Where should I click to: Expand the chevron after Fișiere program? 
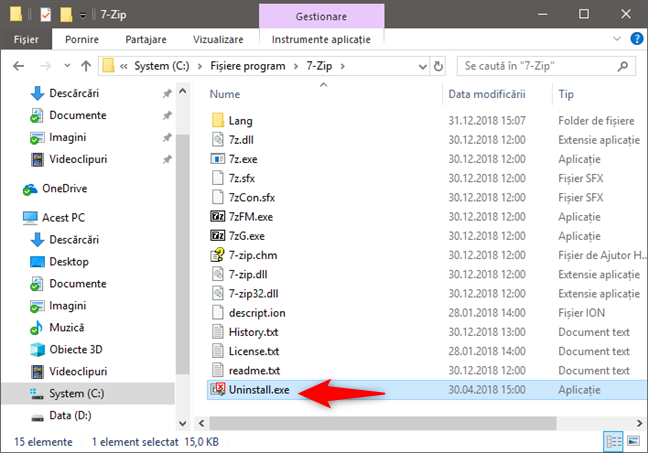295,66
